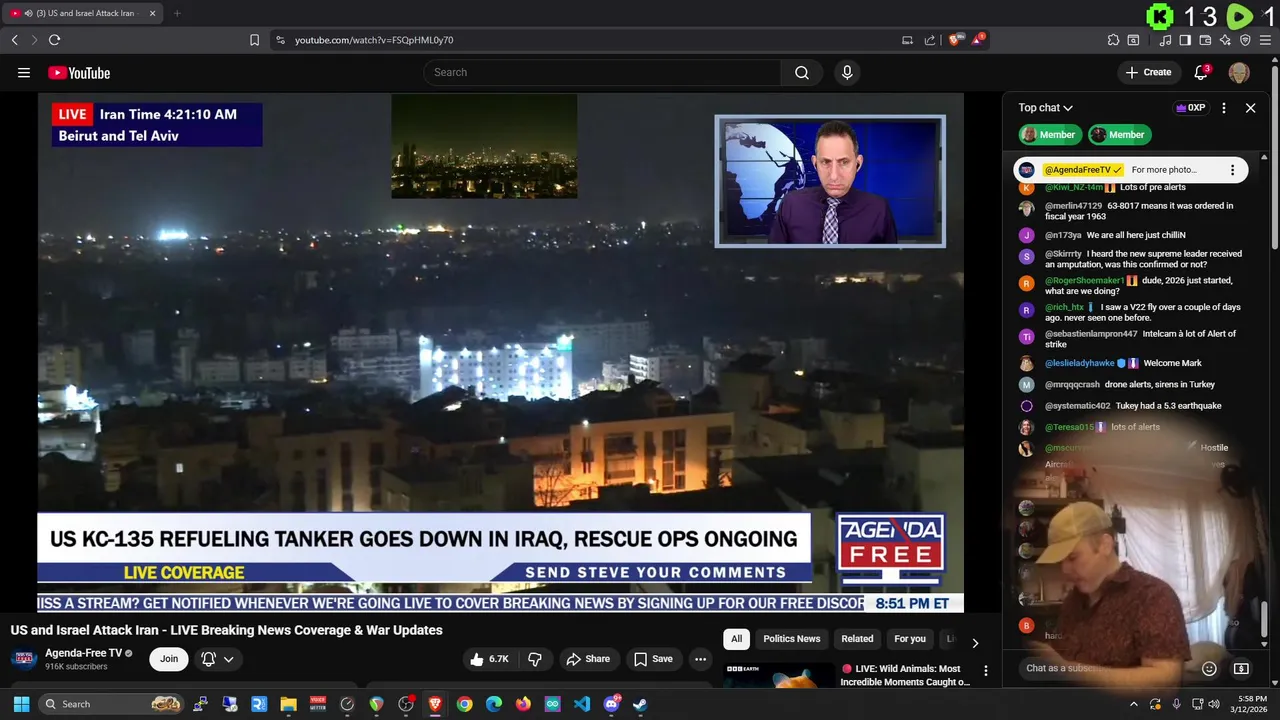Open the account avatar menu
This screenshot has height=720, width=1280.
(x=1239, y=72)
